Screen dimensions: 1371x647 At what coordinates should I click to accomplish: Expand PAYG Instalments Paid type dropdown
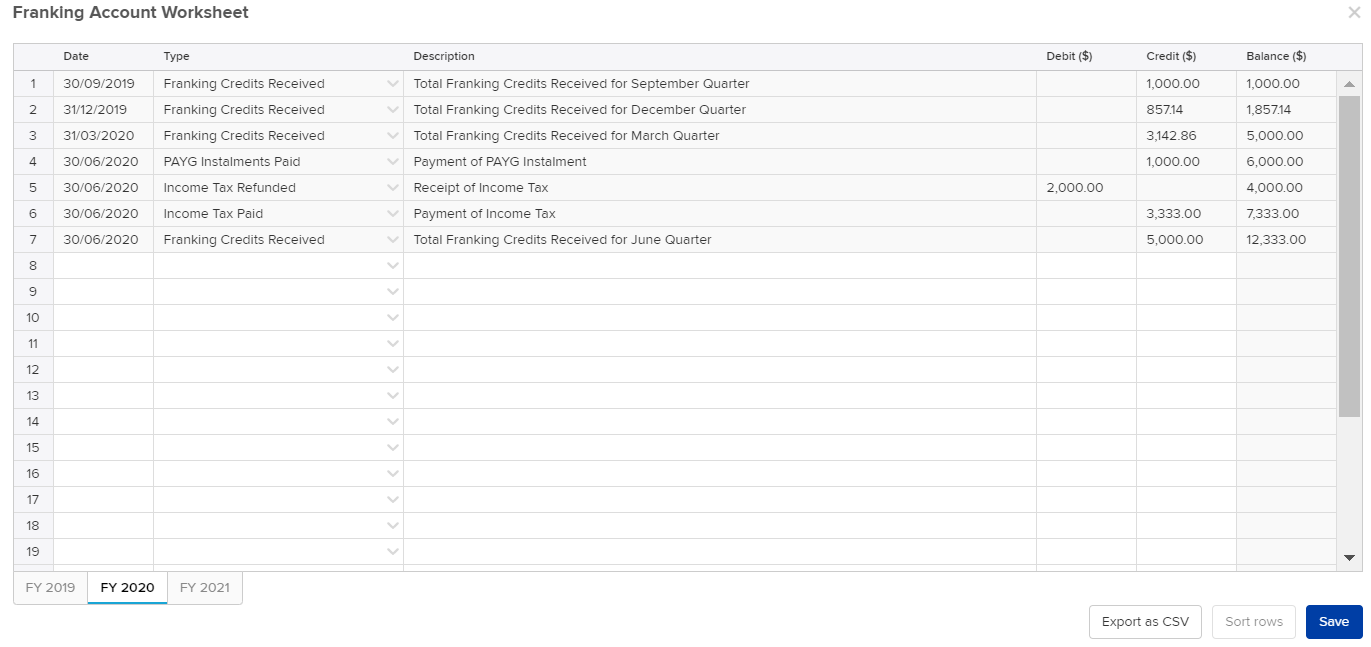pyautogui.click(x=393, y=162)
